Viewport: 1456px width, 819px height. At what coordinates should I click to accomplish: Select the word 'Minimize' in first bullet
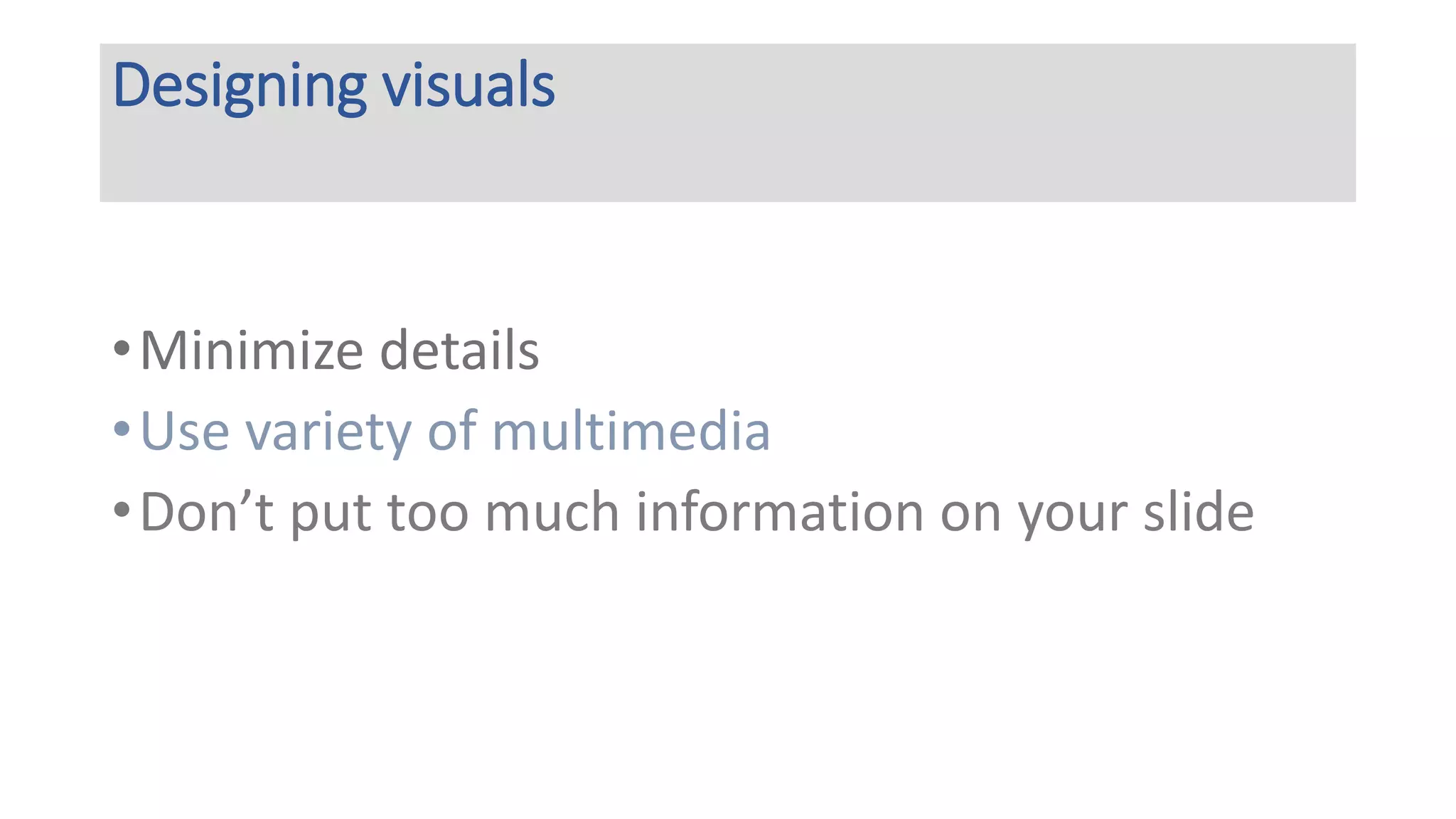tap(252, 350)
